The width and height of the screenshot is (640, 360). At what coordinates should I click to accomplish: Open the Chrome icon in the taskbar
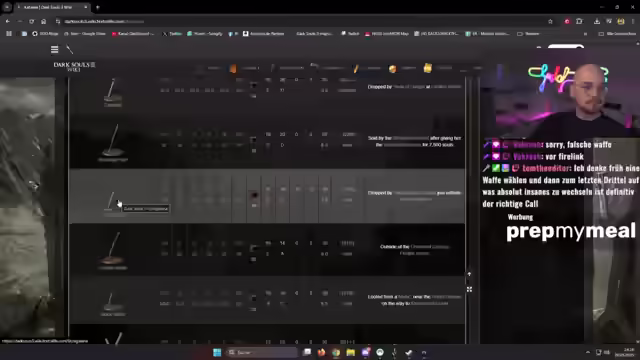(x=336, y=352)
